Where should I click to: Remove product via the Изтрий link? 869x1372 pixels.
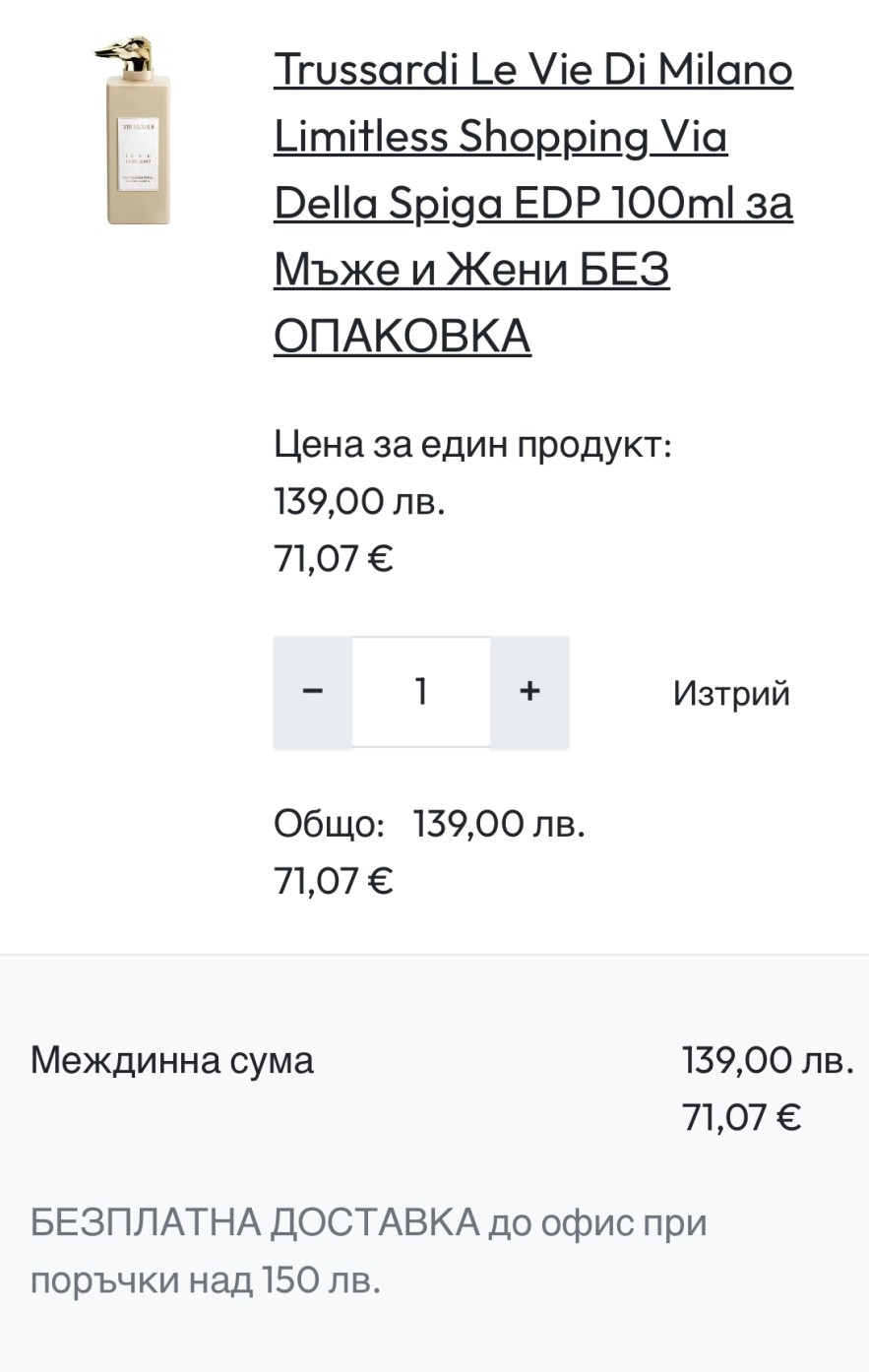coord(731,693)
